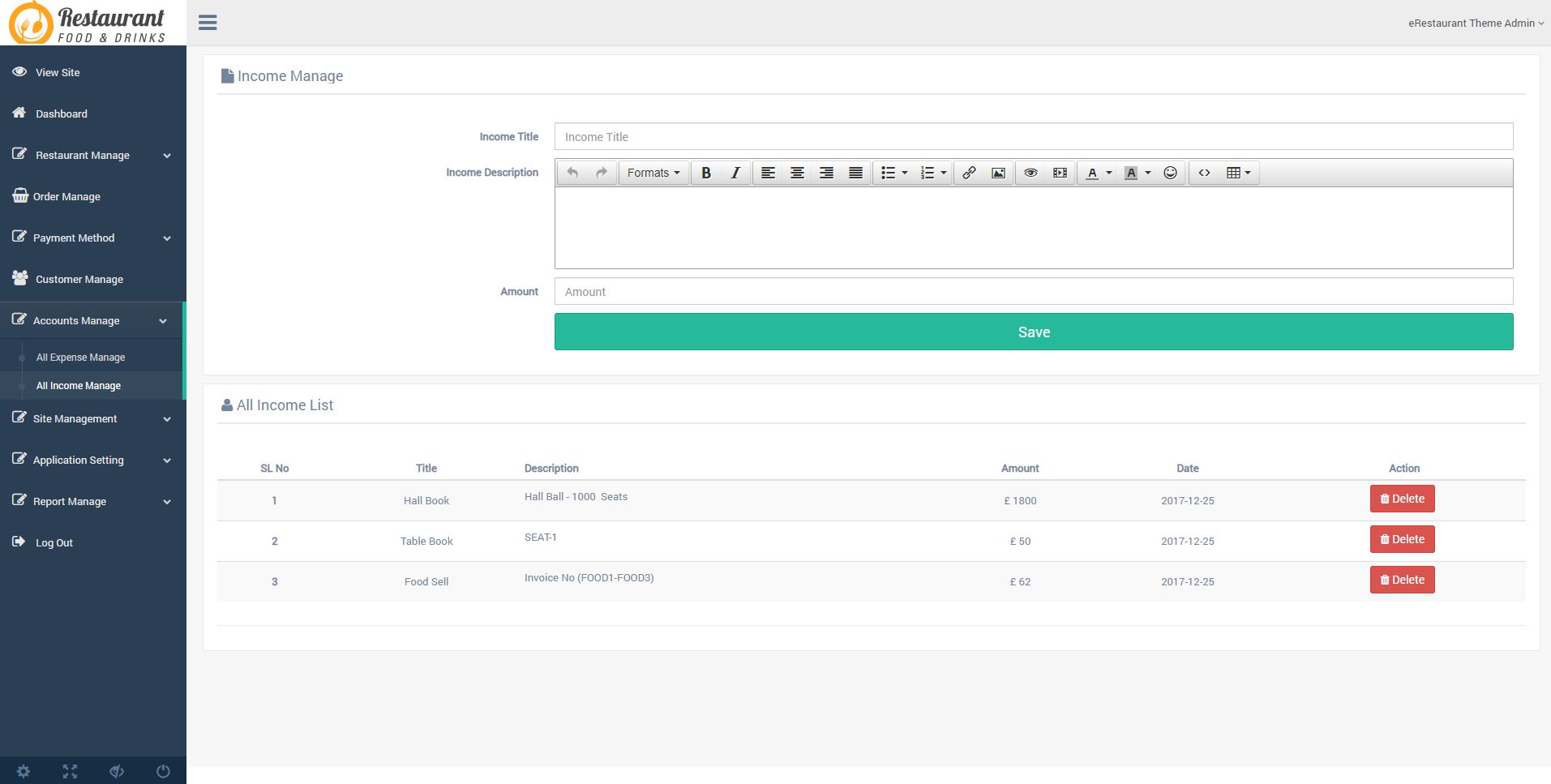This screenshot has width=1551, height=784.
Task: Go to Order Manage in the sidebar
Action: pyautogui.click(x=66, y=196)
